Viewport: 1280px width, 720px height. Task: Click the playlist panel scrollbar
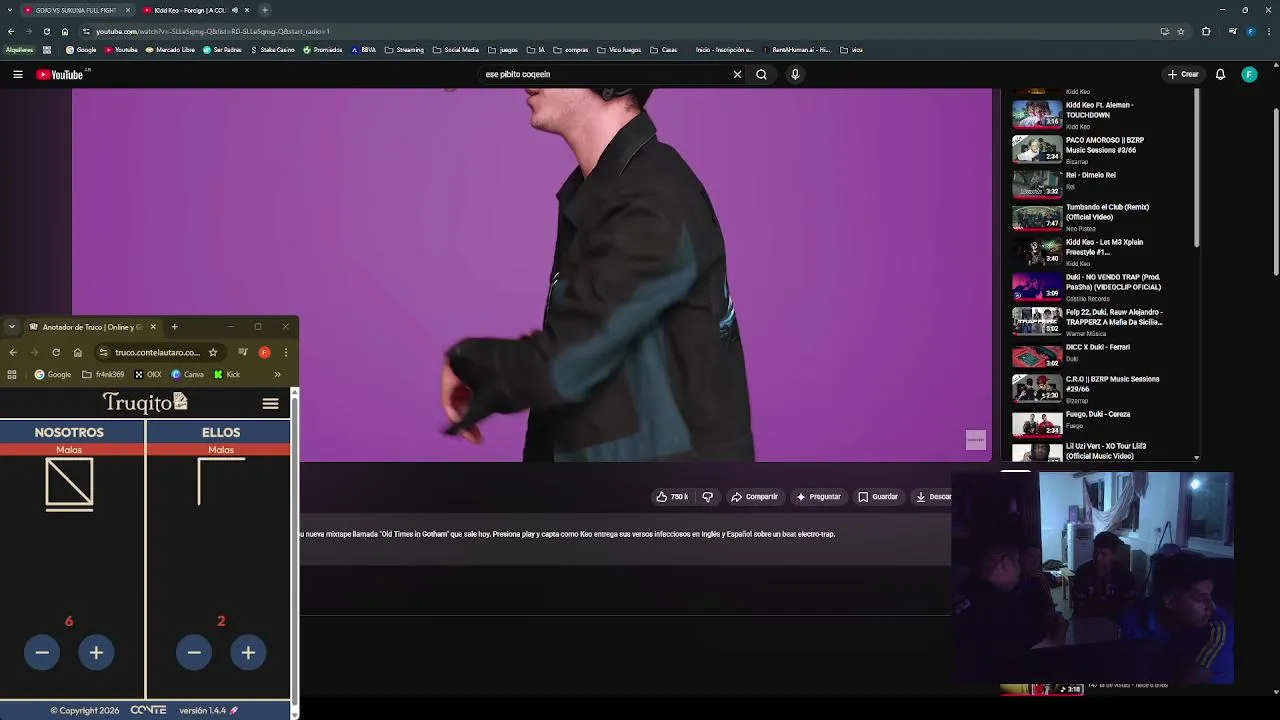[1196, 170]
